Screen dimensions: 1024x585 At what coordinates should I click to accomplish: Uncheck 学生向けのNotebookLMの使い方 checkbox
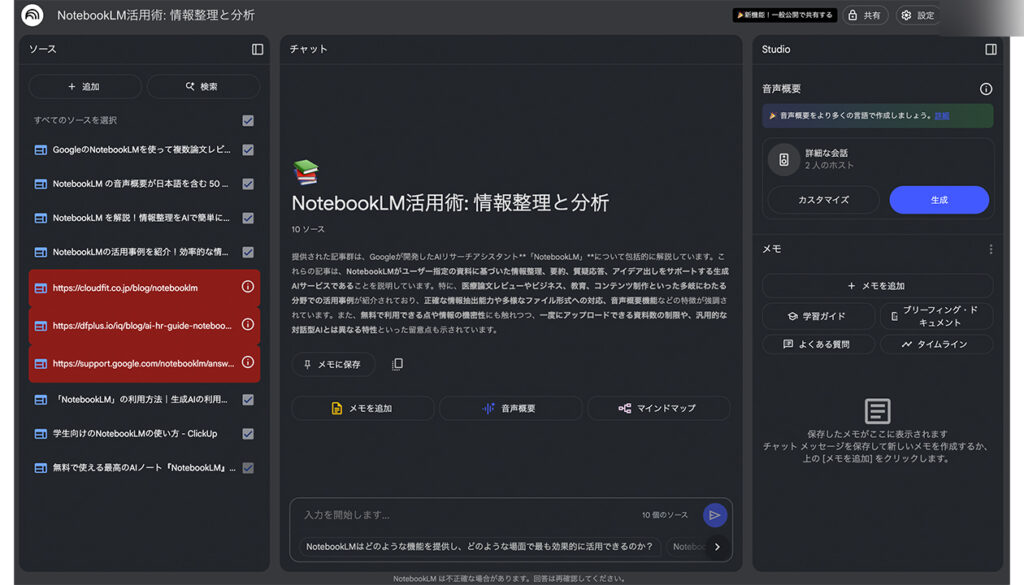248,434
